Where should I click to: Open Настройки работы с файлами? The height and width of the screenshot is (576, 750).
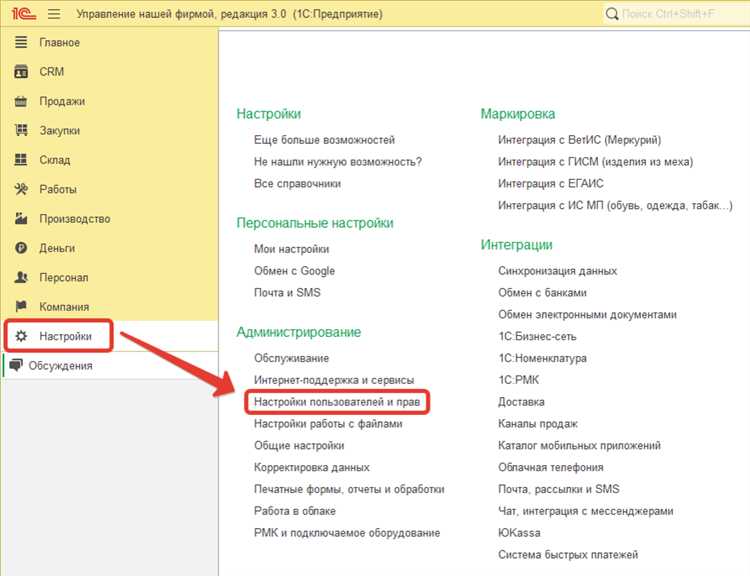tap(328, 423)
